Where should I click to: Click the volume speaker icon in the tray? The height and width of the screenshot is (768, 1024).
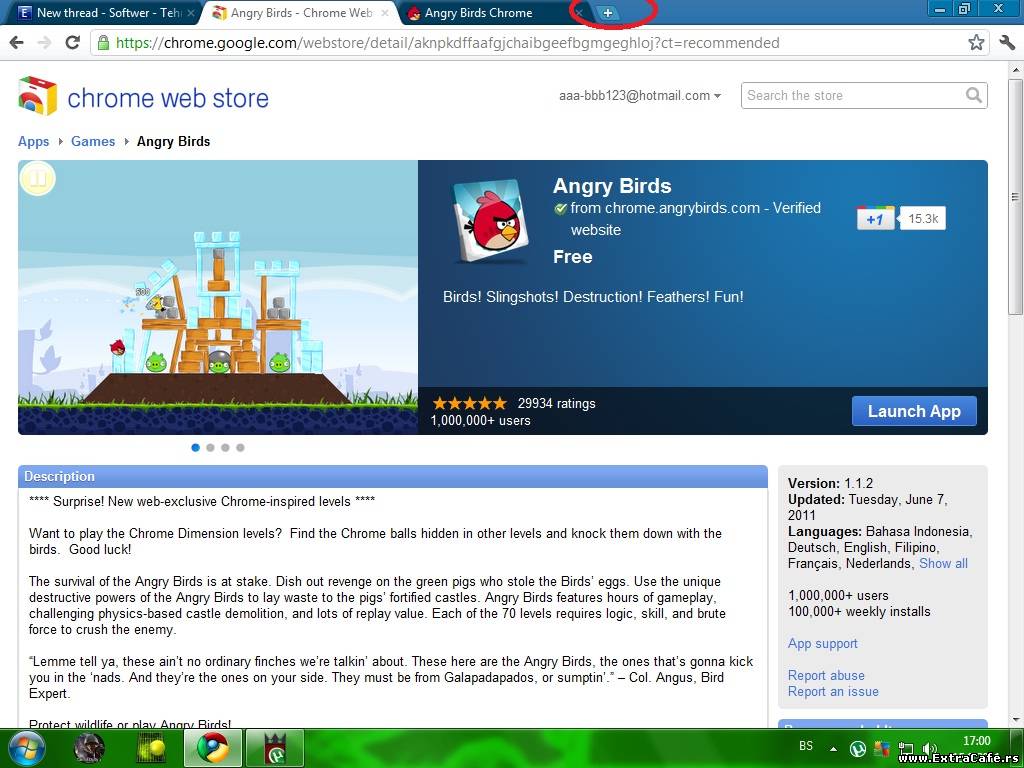click(930, 748)
